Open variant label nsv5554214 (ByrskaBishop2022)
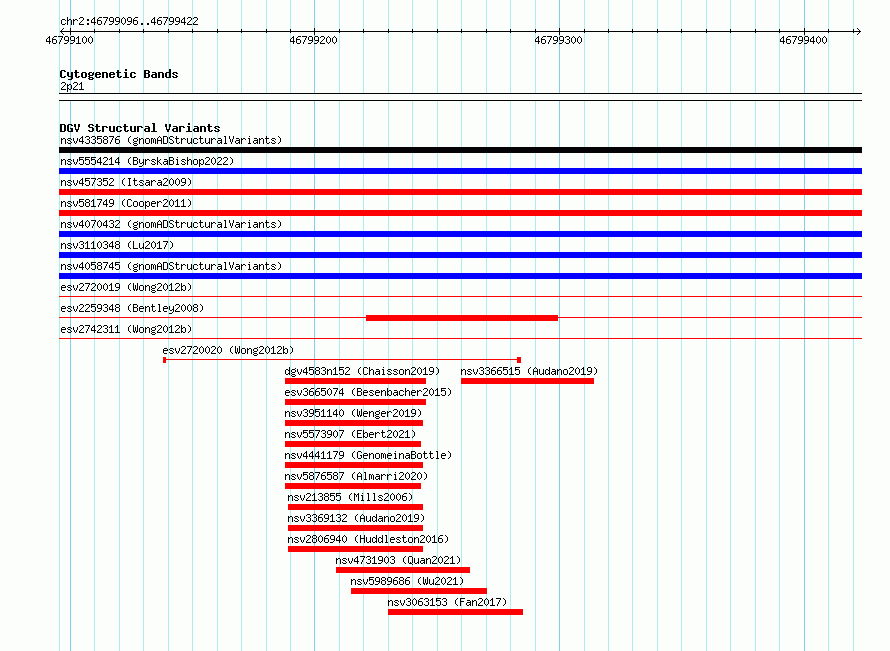Image resolution: width=890 pixels, height=651 pixels. pos(147,161)
